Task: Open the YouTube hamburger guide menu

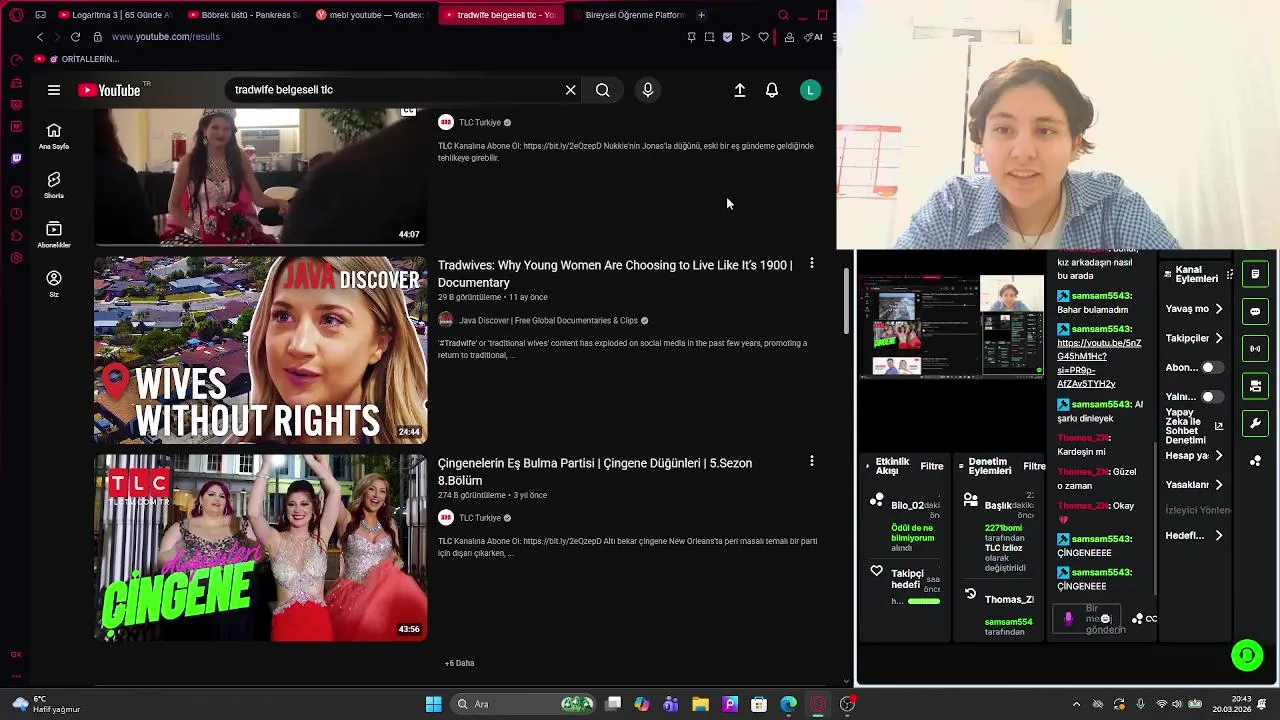Action: coord(54,90)
